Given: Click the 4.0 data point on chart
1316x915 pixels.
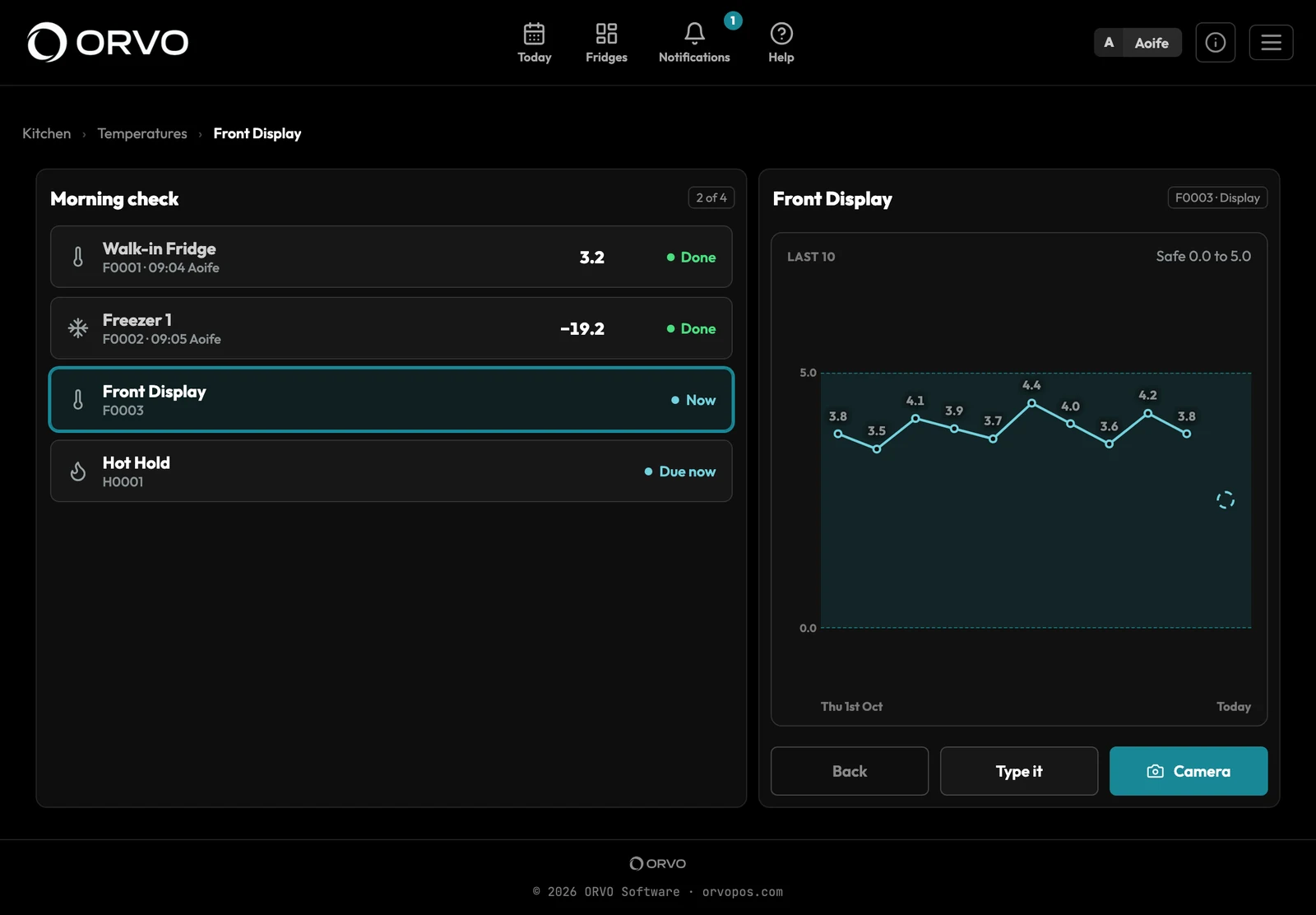Looking at the screenshot, I should pyautogui.click(x=1071, y=424).
